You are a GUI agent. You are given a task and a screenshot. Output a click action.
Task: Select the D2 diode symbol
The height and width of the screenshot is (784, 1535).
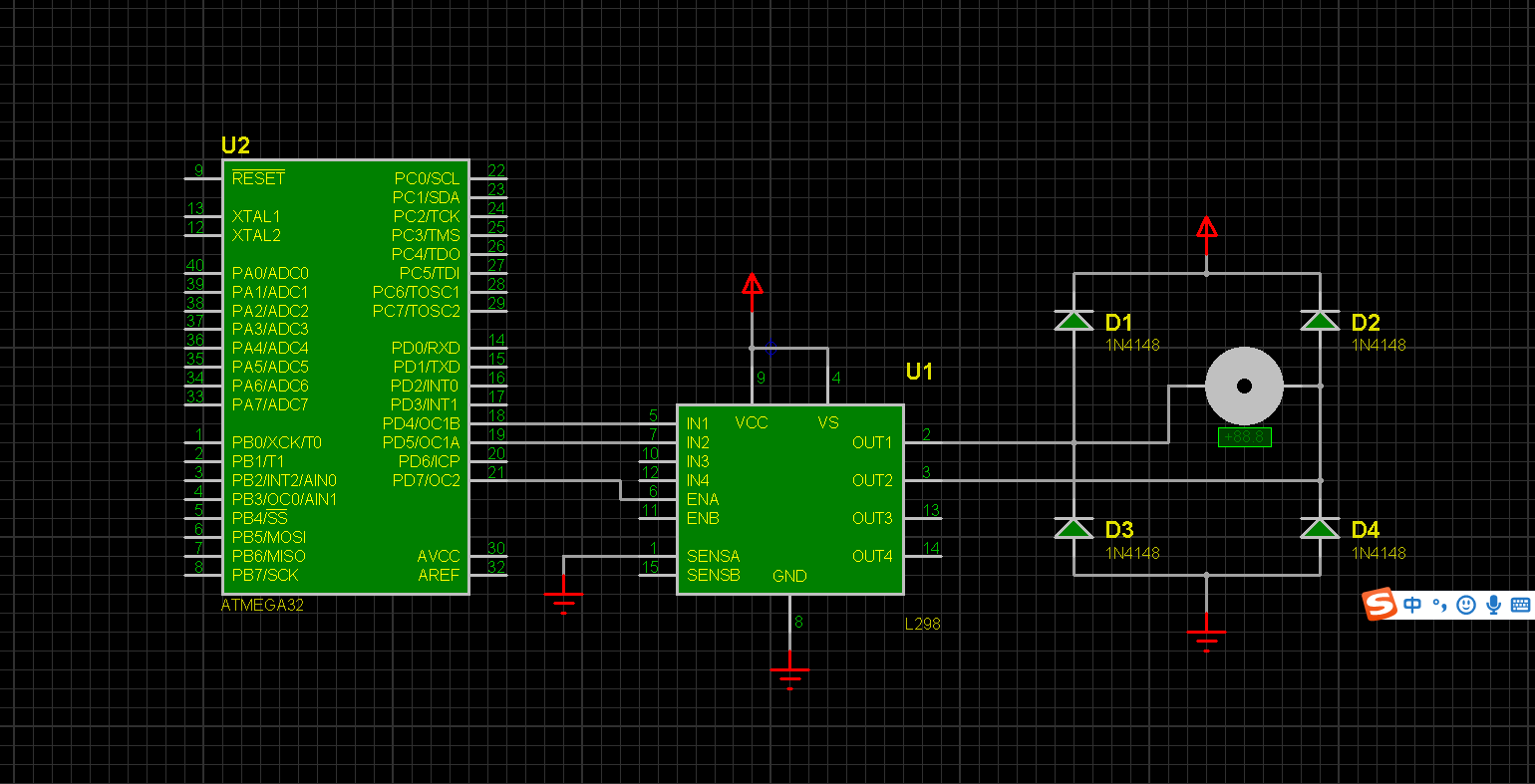pos(1320,320)
